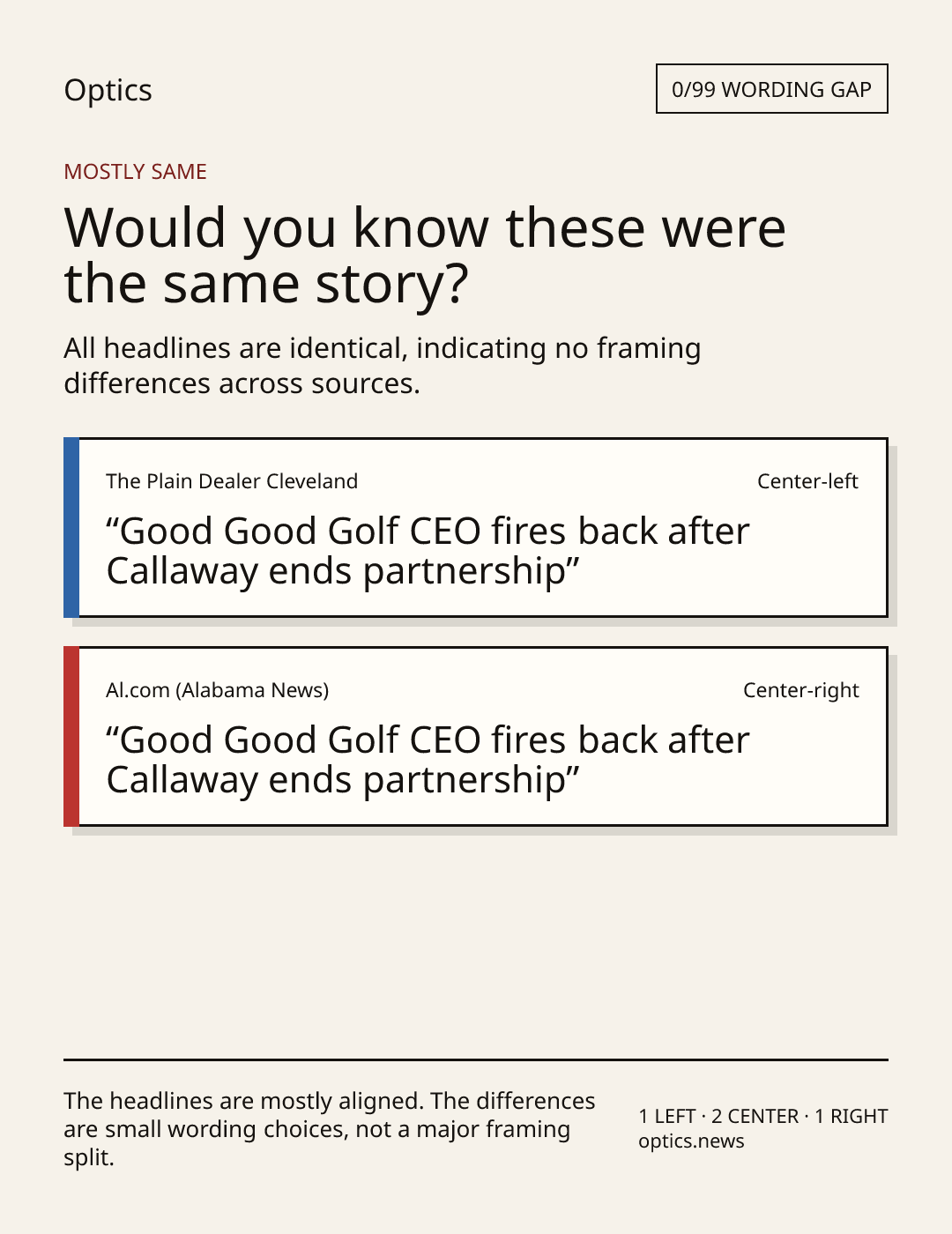
Task: Click the identical headlines summary paragraph
Action: coord(382,366)
